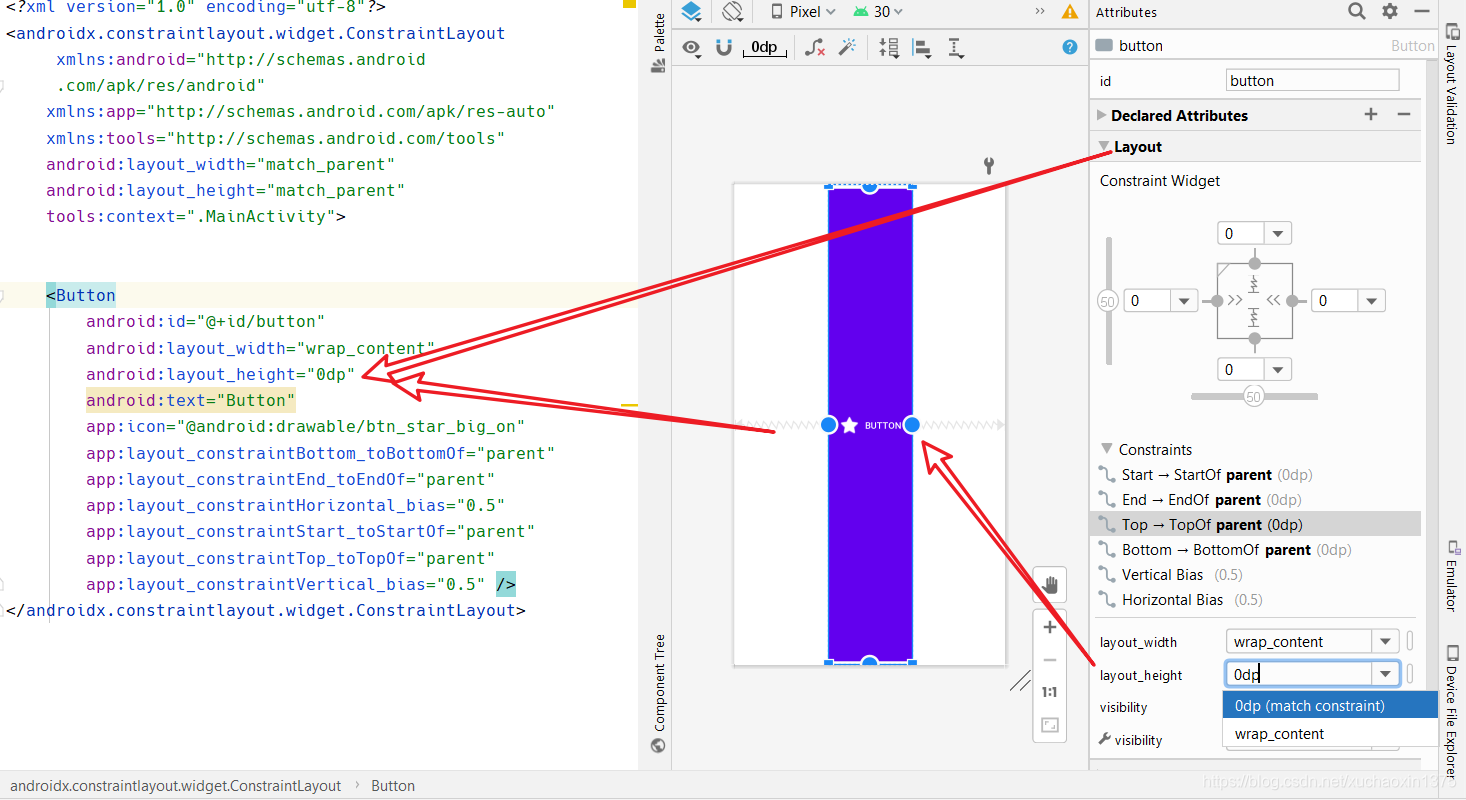Zoom out with minus button
Image resolution: width=1466 pixels, height=800 pixels.
point(1050,660)
